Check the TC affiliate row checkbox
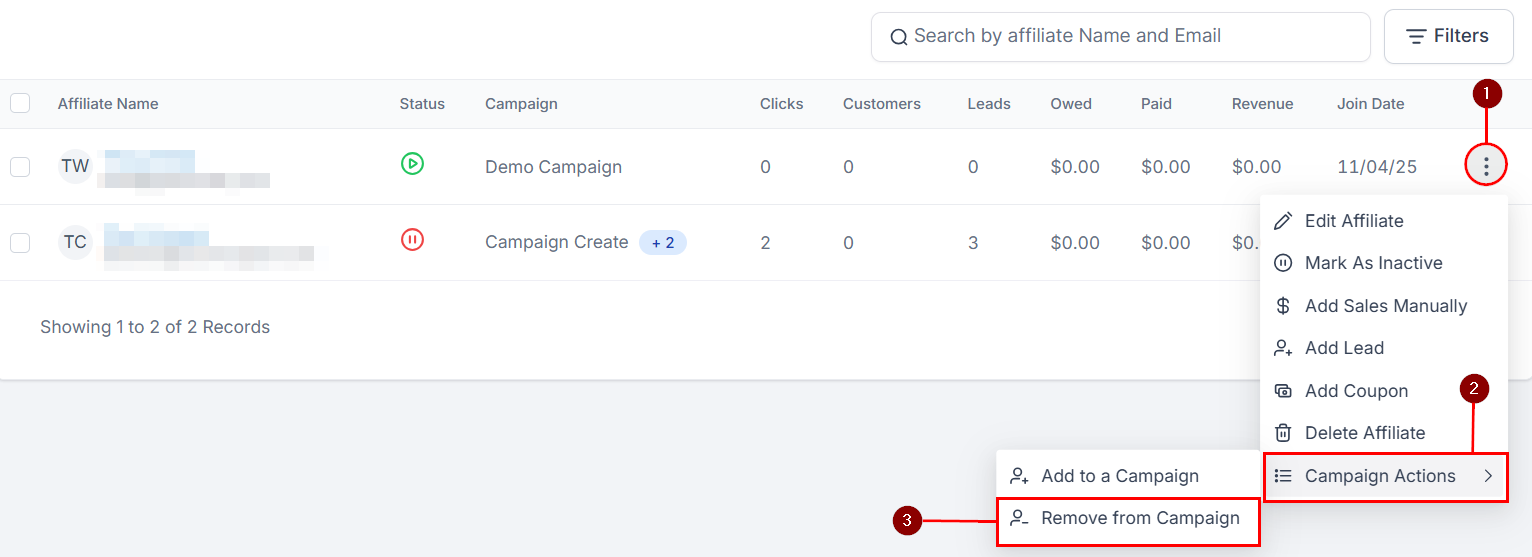Image resolution: width=1532 pixels, height=557 pixels. pos(20,242)
